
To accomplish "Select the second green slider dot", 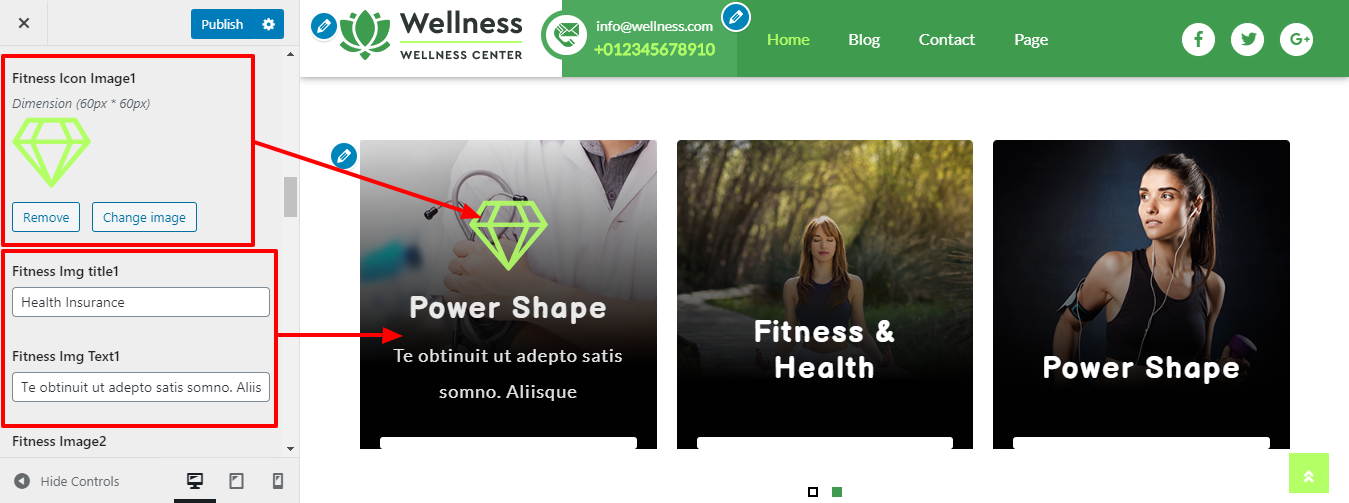I will pyautogui.click(x=837, y=492).
